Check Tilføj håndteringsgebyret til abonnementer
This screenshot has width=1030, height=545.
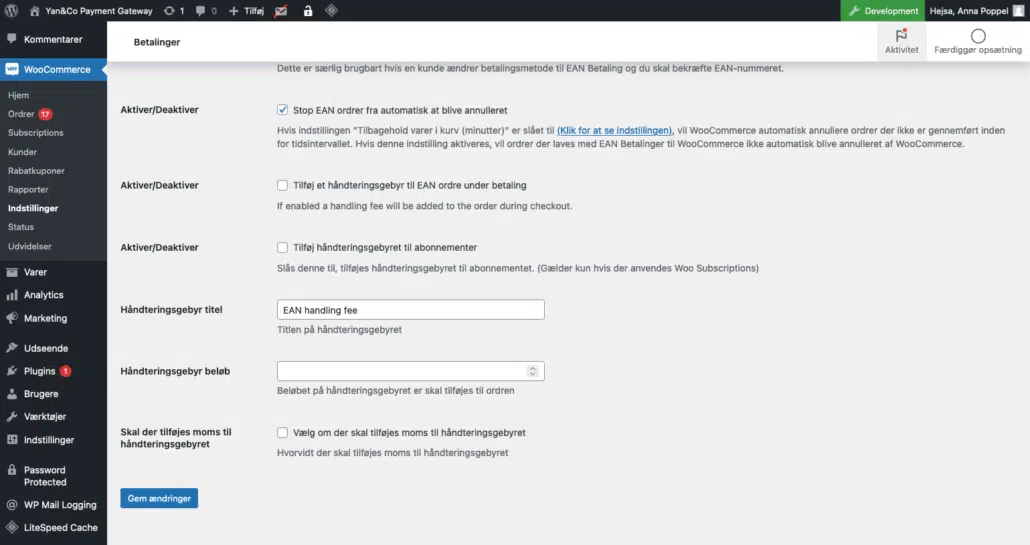coord(282,248)
